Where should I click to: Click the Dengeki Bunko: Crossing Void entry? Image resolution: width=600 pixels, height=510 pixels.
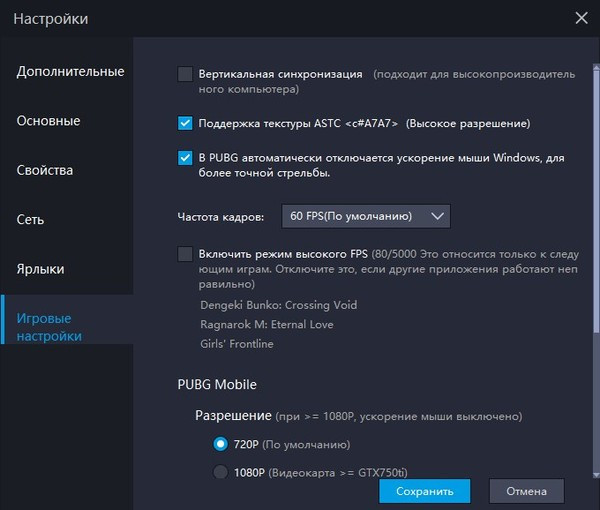(x=278, y=305)
